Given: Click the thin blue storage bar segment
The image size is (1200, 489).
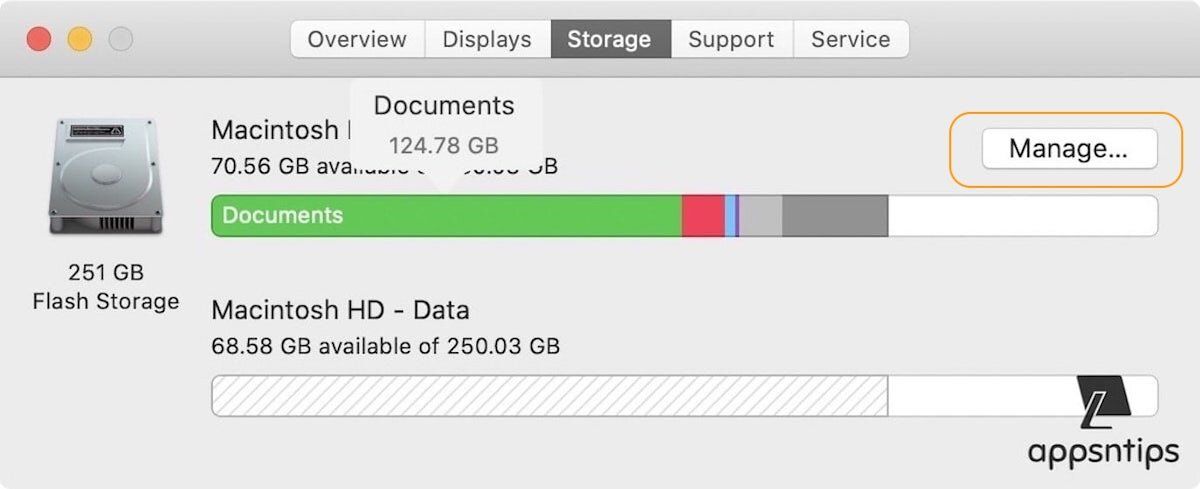Looking at the screenshot, I should tap(733, 216).
